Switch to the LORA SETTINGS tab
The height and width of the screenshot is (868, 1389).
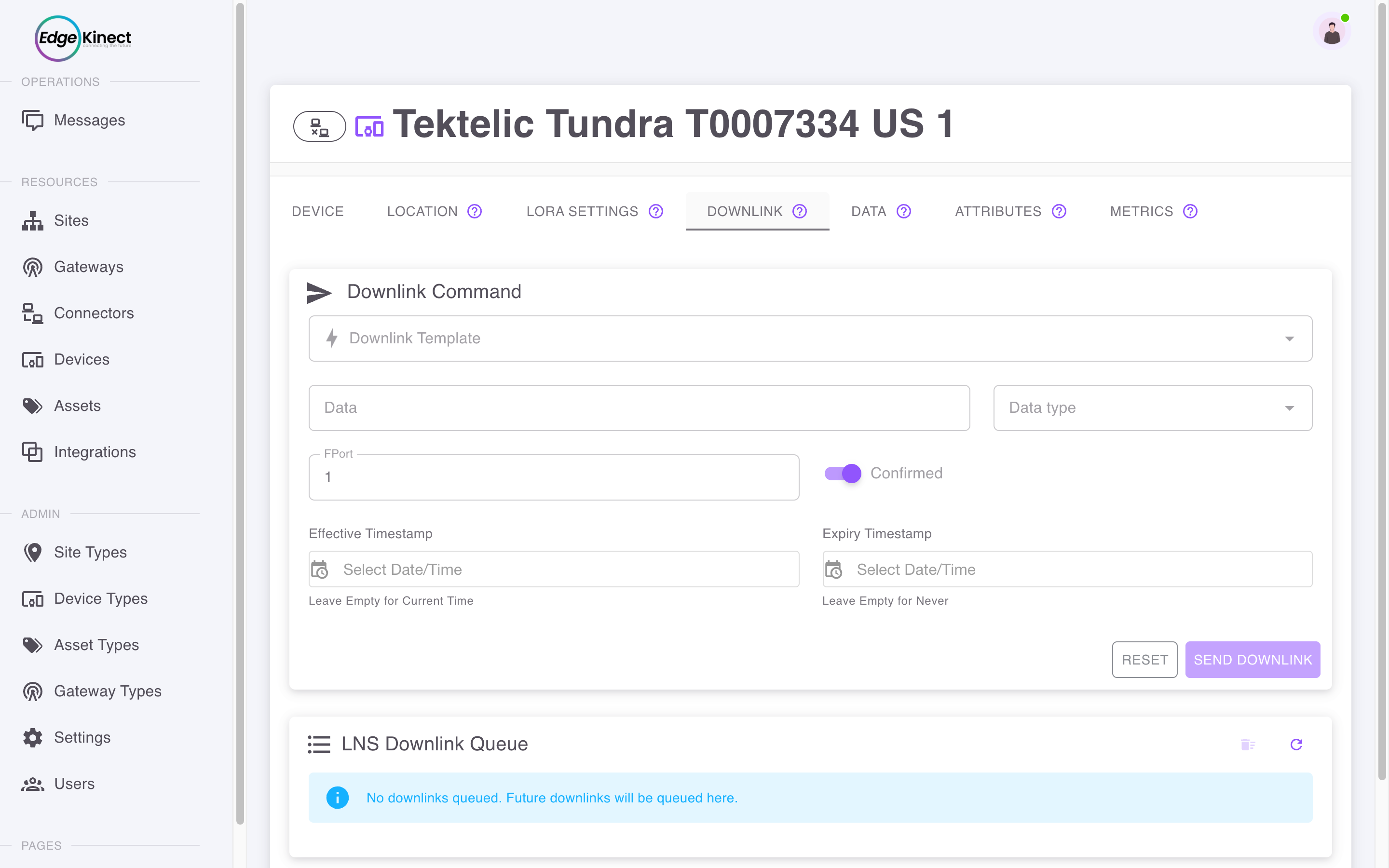pyautogui.click(x=595, y=211)
